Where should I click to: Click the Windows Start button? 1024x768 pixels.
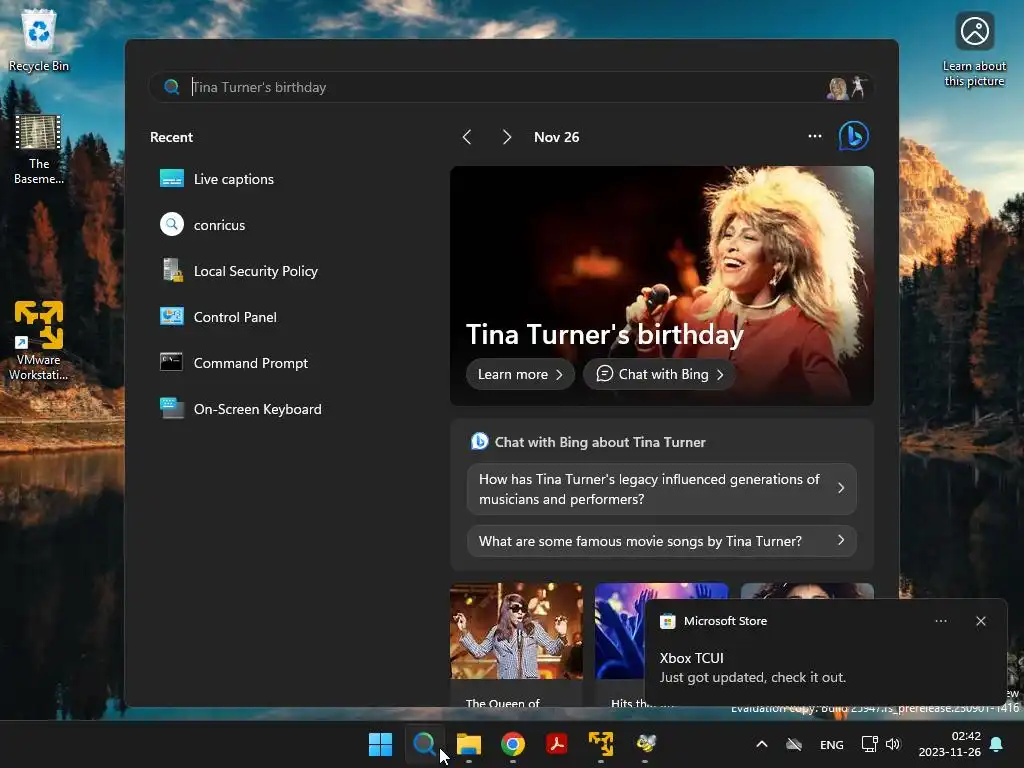380,744
